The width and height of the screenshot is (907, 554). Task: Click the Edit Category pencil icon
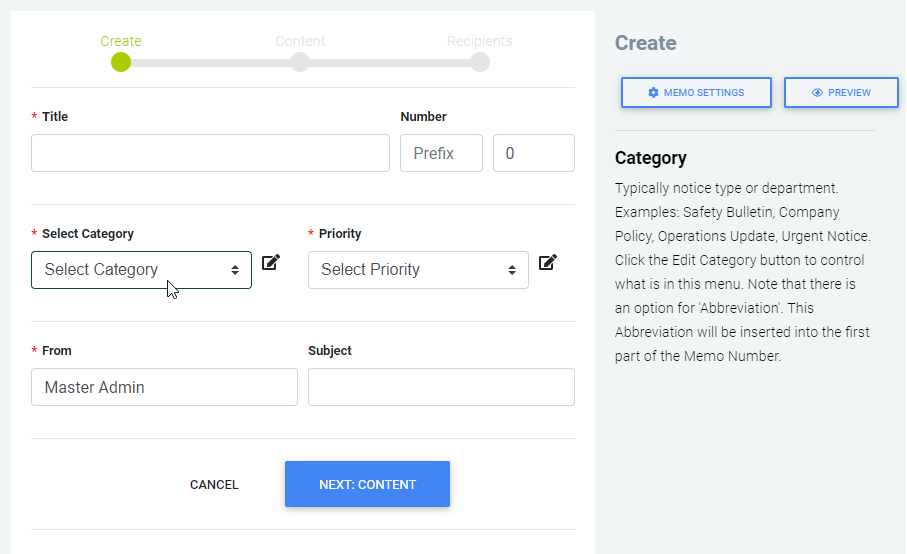pos(271,263)
